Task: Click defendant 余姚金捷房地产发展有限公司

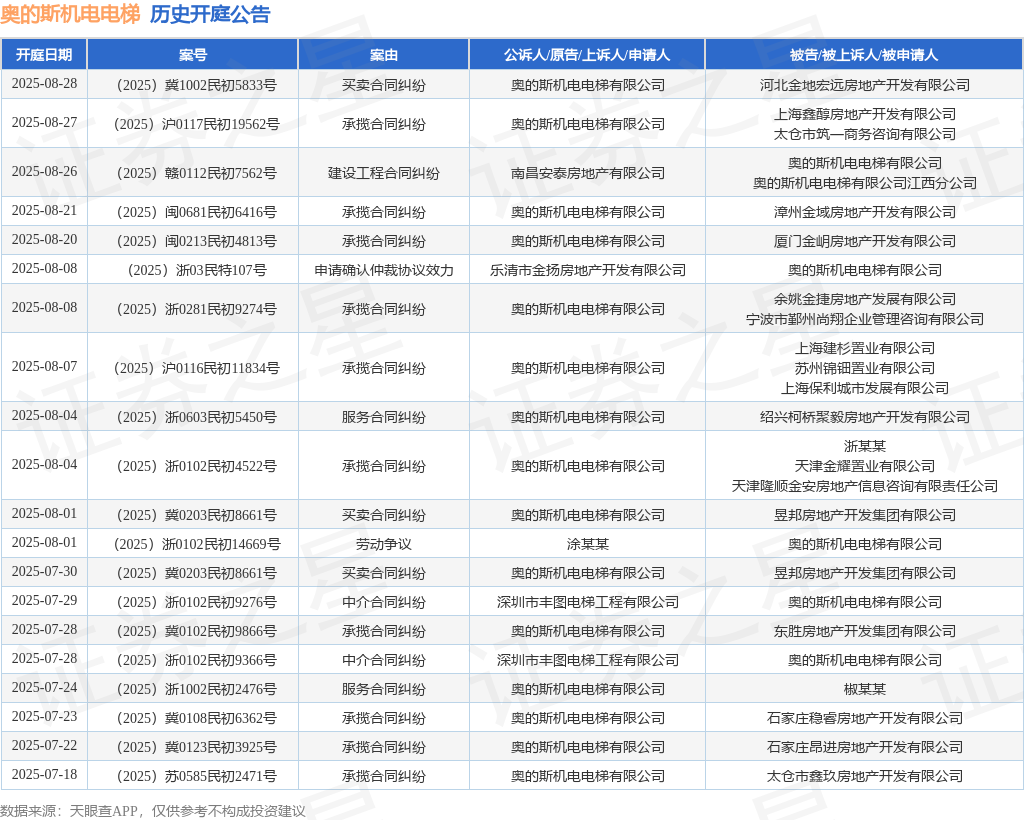Action: (864, 299)
